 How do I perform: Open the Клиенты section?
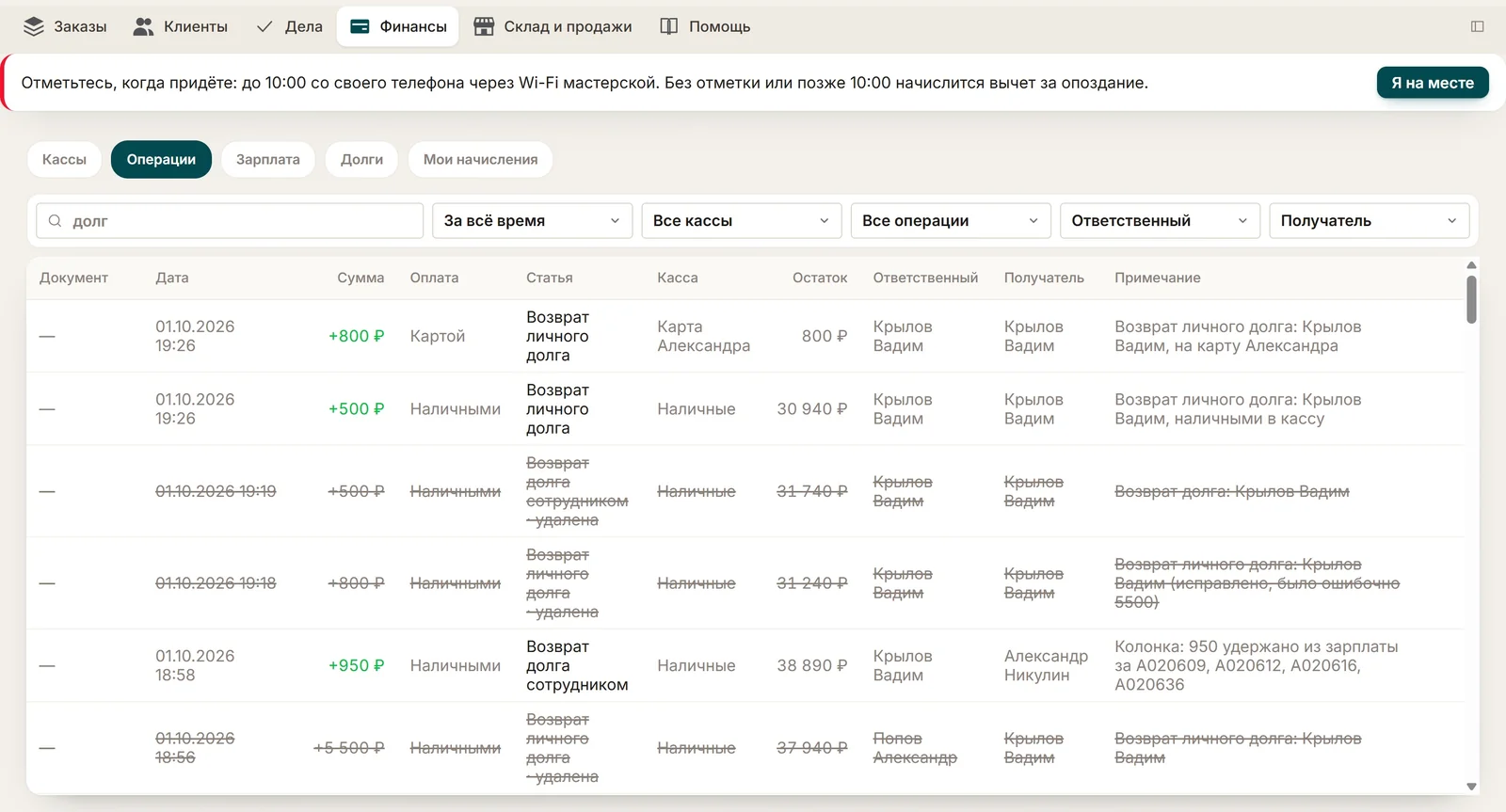tap(181, 26)
